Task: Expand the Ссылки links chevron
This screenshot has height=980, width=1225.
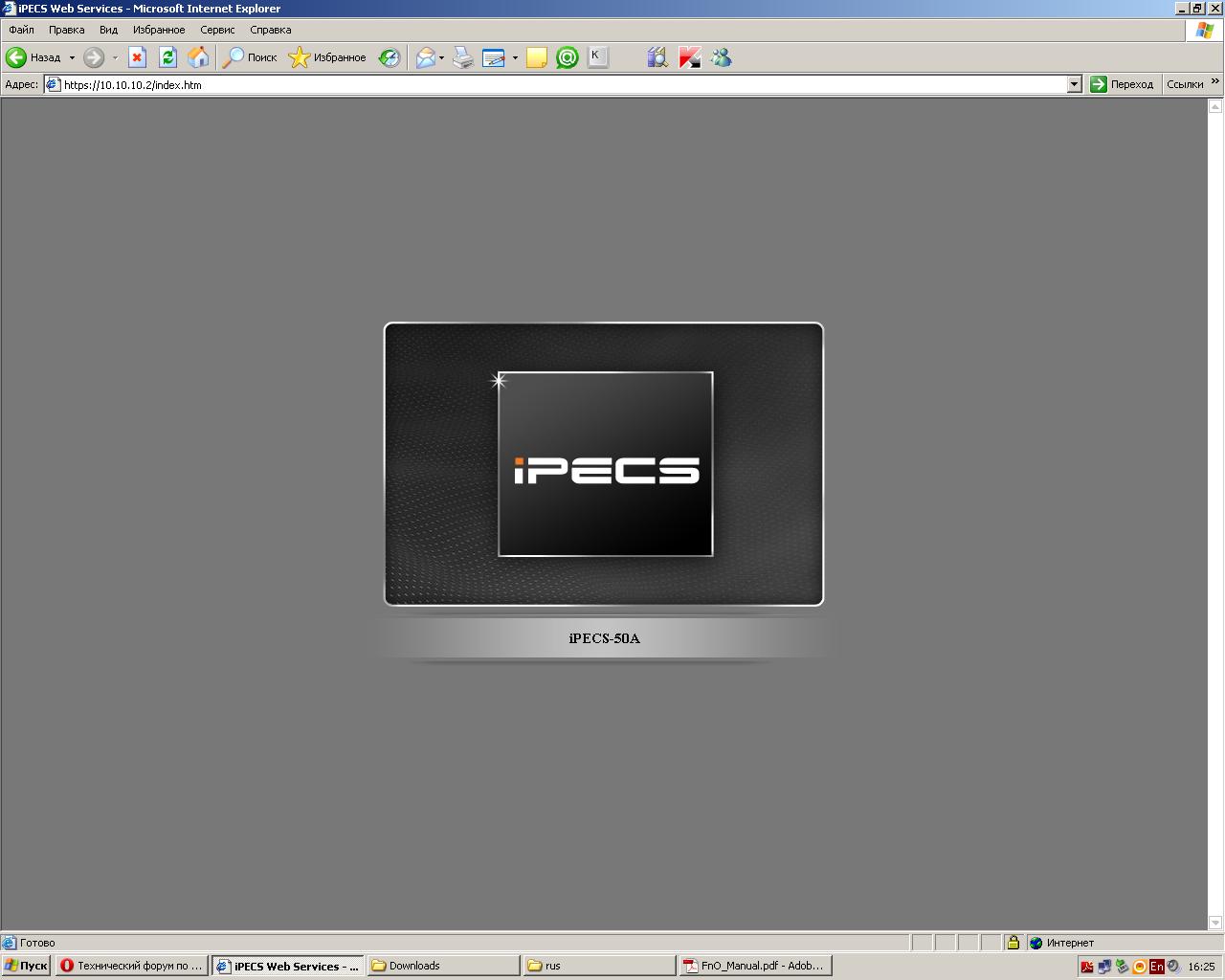Action: [x=1215, y=83]
